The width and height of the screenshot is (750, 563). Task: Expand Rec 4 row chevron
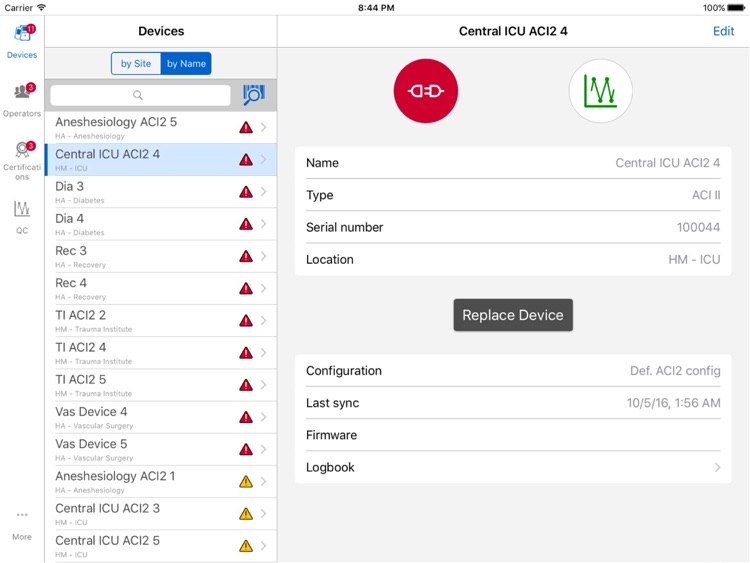264,288
